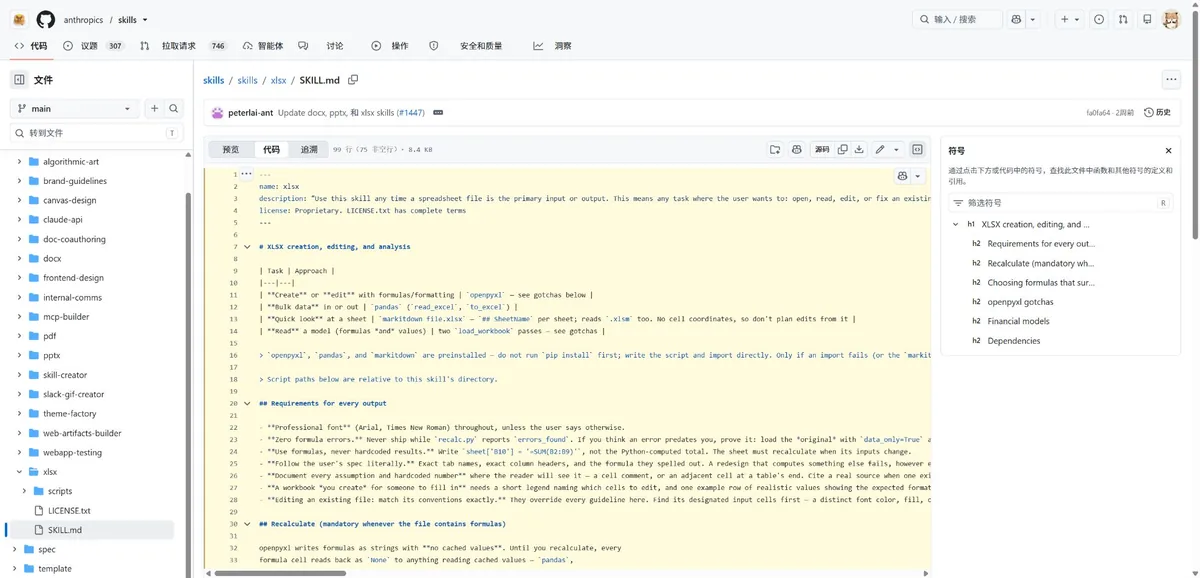Open more file actions ellipsis button
Viewport: 1200px width, 578px height.
click(x=1171, y=80)
